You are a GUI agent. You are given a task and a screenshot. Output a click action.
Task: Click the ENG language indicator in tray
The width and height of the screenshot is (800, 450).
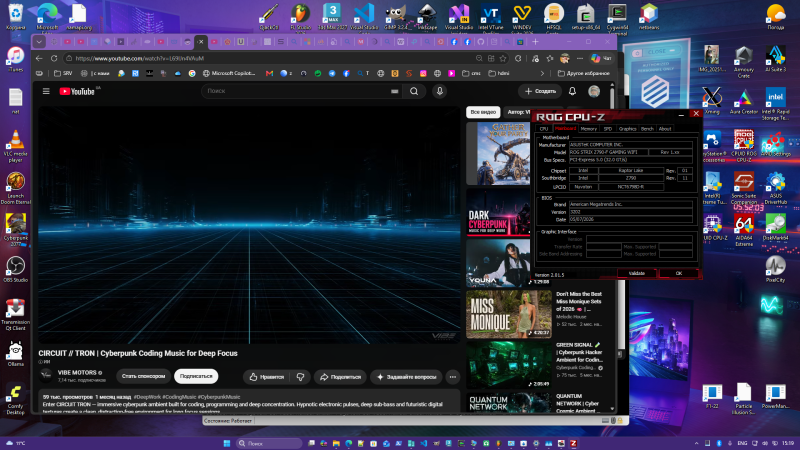tap(742, 443)
